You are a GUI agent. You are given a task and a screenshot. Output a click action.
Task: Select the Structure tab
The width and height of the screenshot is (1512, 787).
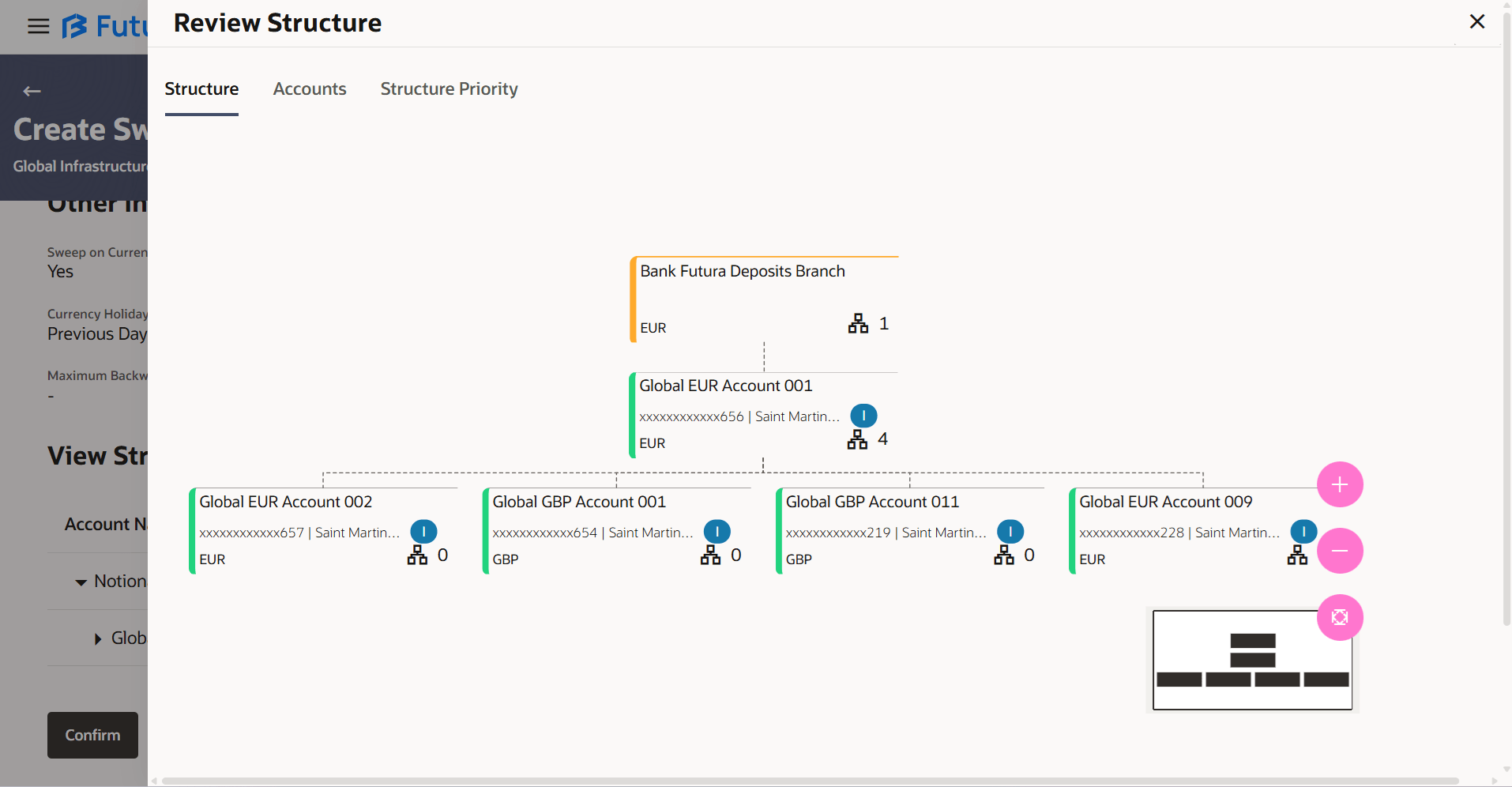point(201,89)
